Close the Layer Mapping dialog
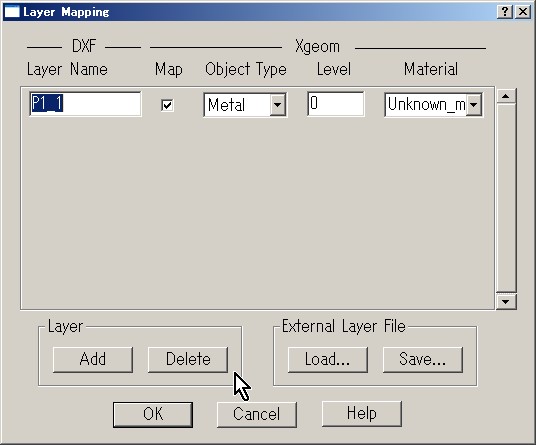Image resolution: width=536 pixels, height=445 pixels. pos(523,12)
